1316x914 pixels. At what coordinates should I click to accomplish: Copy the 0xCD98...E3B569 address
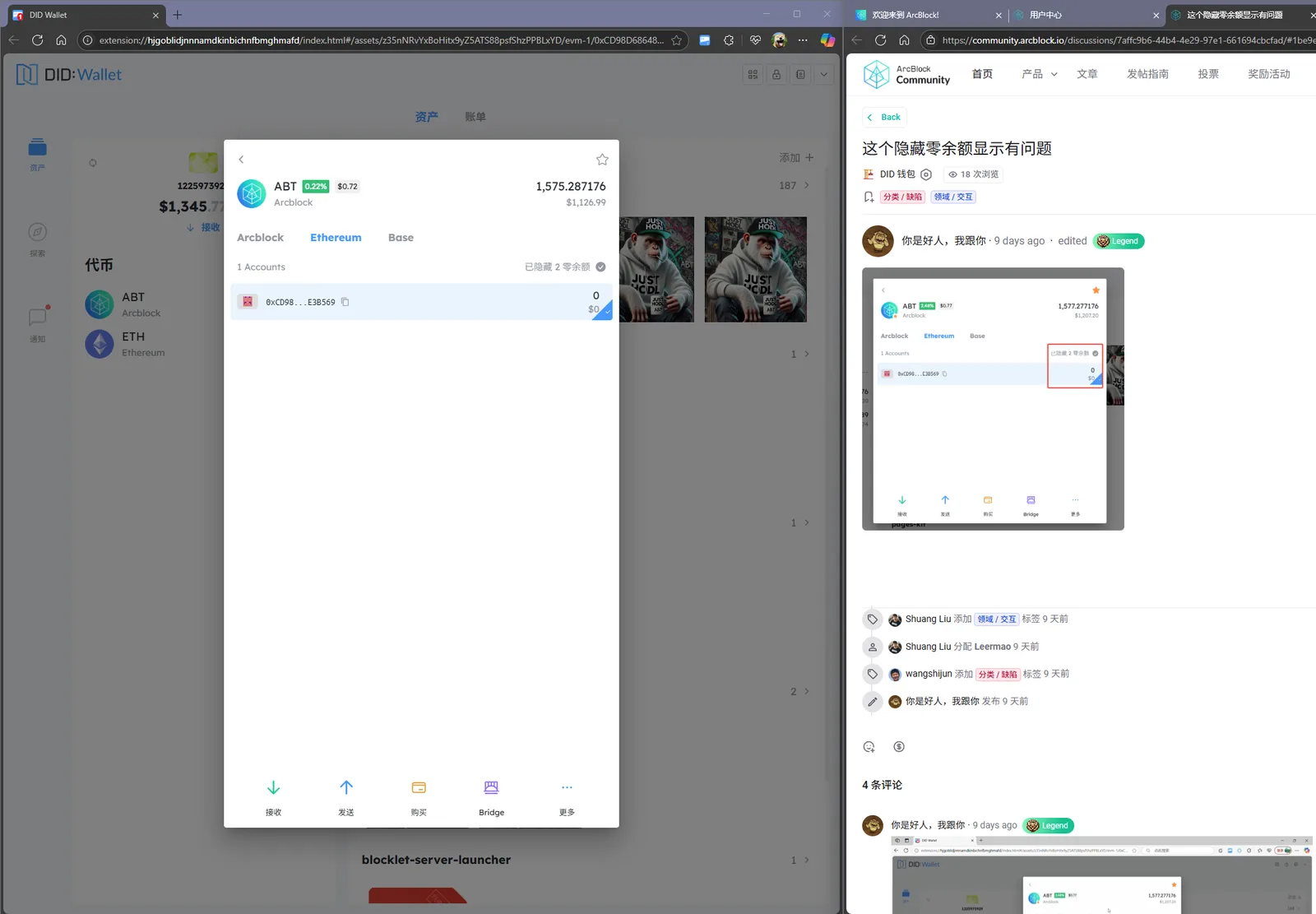coord(345,302)
